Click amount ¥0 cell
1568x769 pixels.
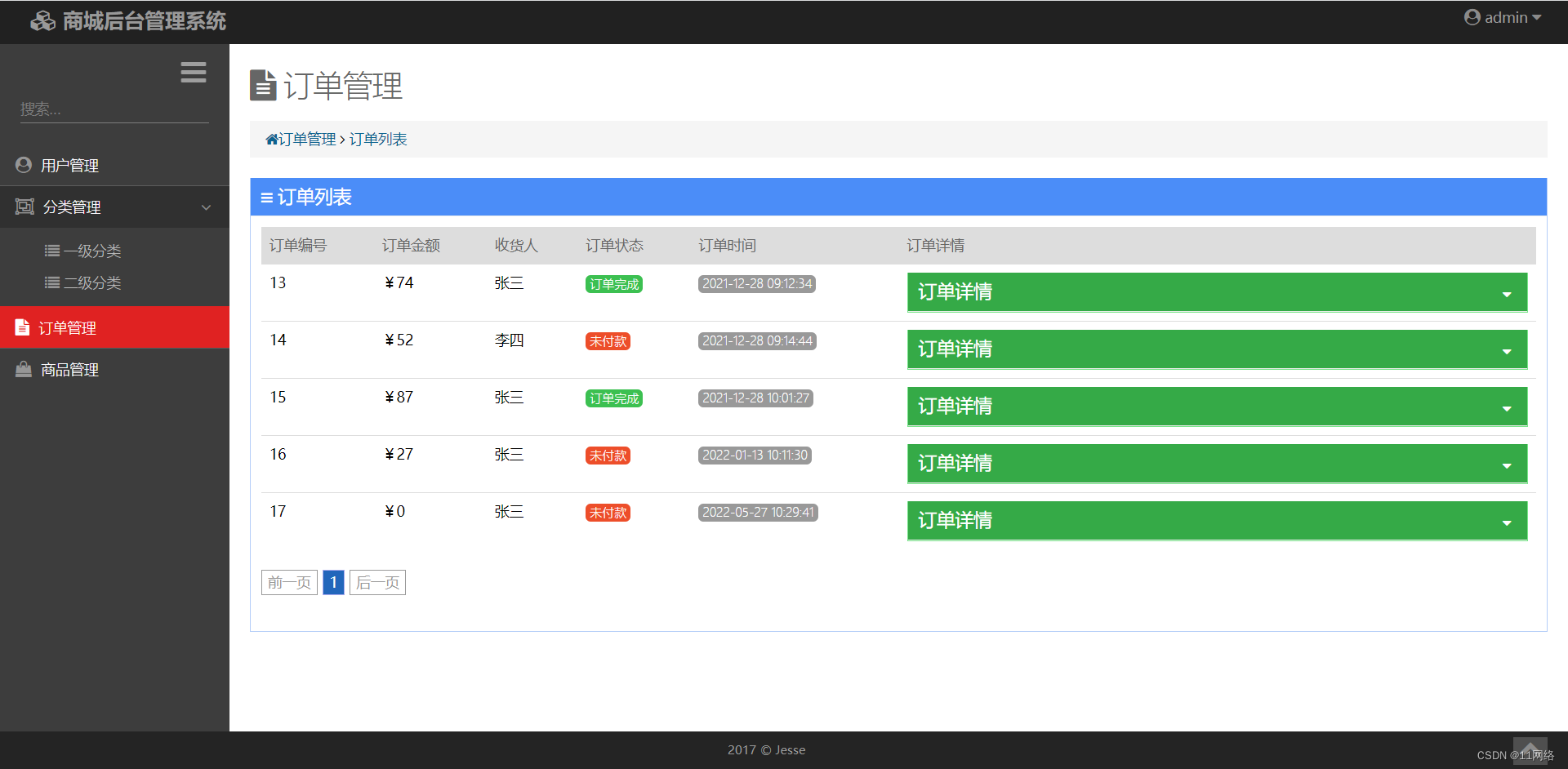click(x=395, y=512)
